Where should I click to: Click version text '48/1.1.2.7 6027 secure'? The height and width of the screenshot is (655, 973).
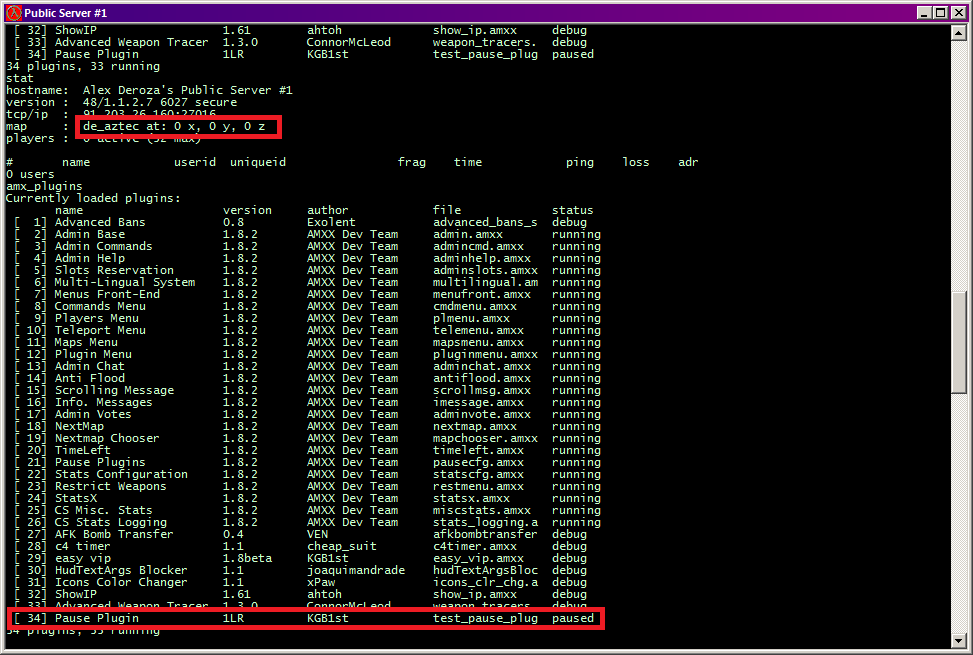(x=159, y=102)
